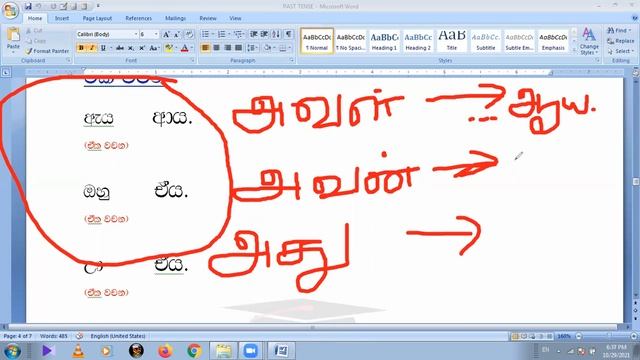Open the Font size combo box
Image resolution: width=640 pixels, height=360 pixels.
click(x=149, y=34)
